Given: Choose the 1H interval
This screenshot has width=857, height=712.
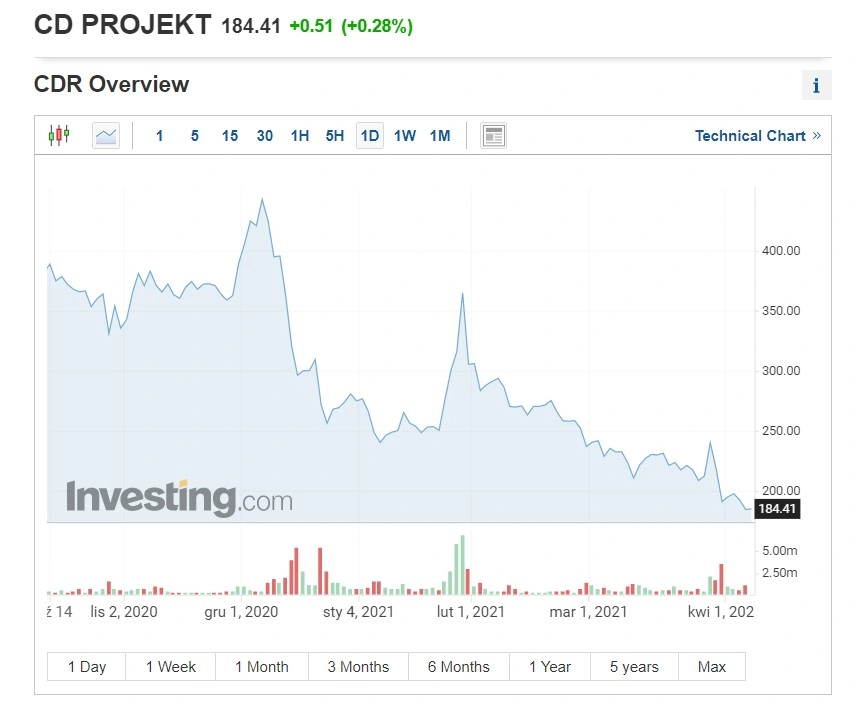Looking at the screenshot, I should click(x=300, y=136).
